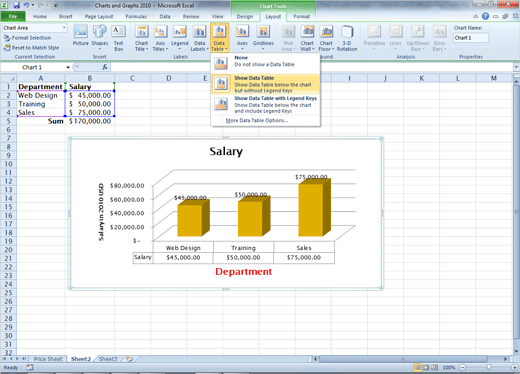Open the Chart Title options
The height and width of the screenshot is (374, 520).
pyautogui.click(x=142, y=38)
